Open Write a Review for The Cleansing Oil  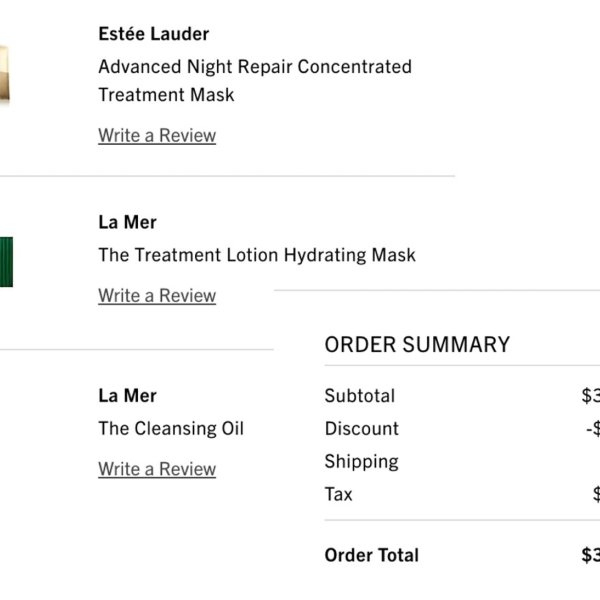click(x=157, y=469)
